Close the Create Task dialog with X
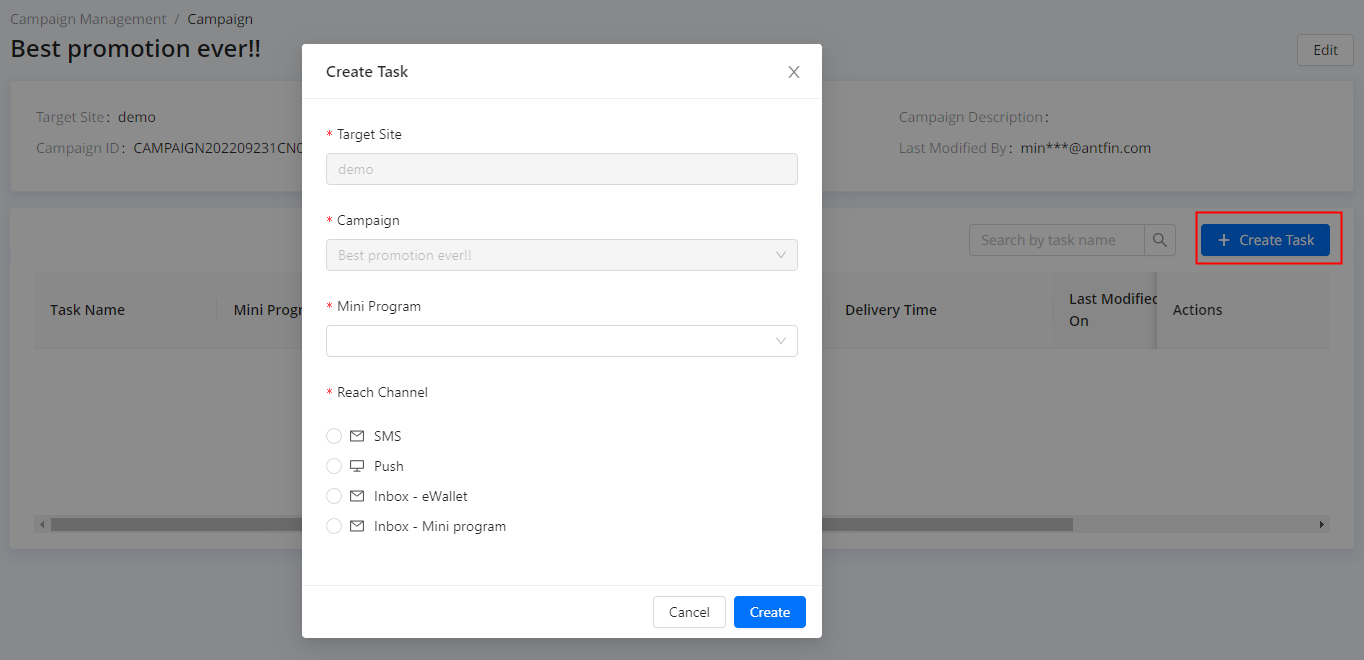 tap(794, 72)
